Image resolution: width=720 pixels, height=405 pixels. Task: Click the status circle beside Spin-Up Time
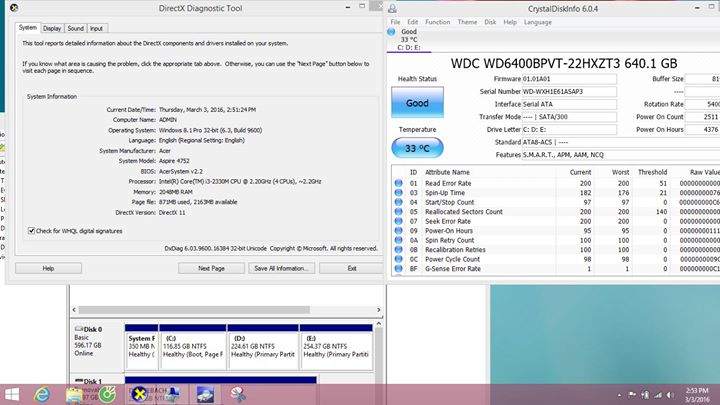(x=398, y=192)
